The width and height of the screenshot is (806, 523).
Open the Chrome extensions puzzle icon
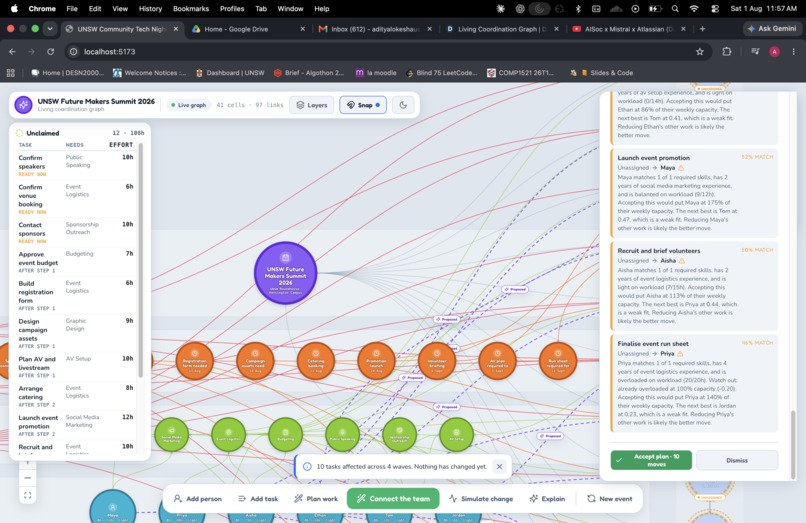click(726, 51)
